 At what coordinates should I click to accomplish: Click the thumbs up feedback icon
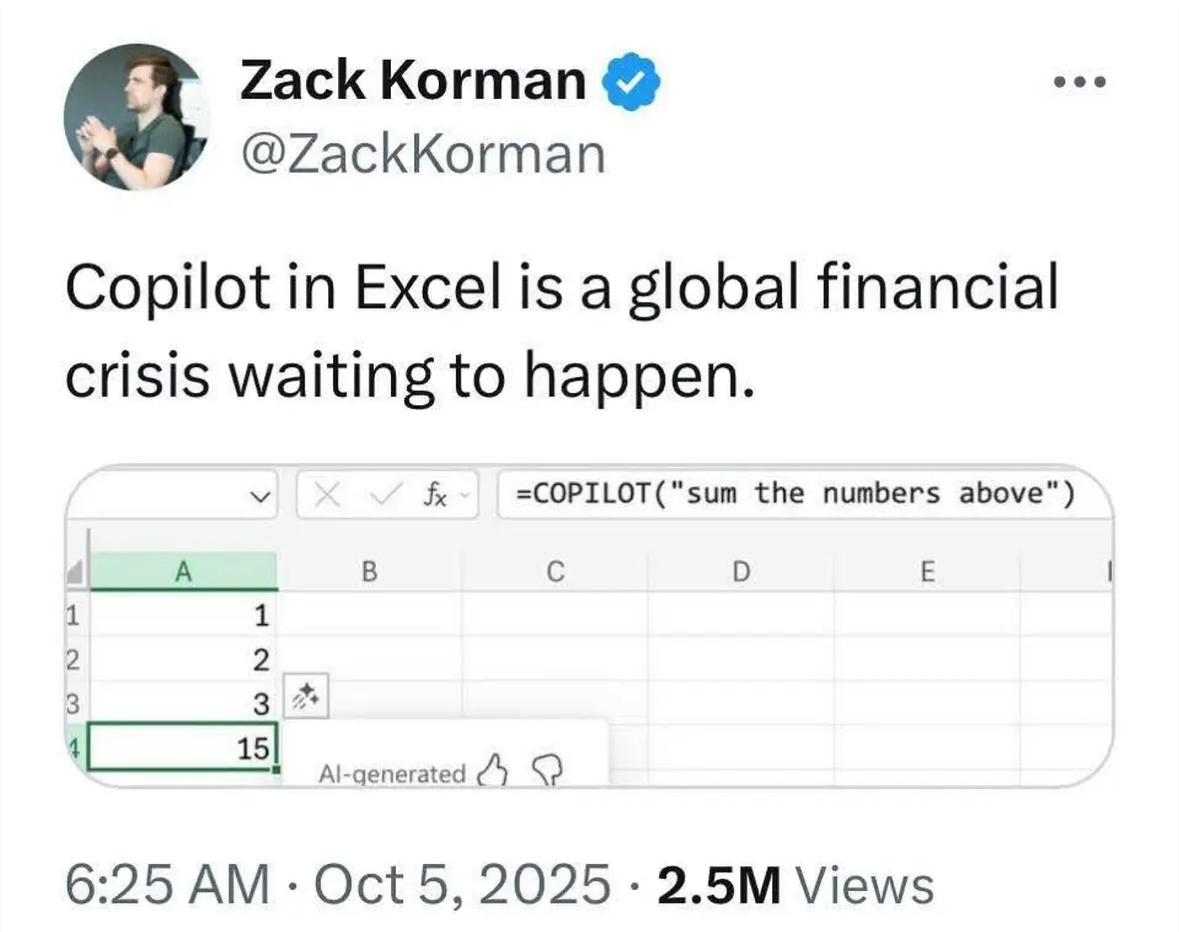495,771
